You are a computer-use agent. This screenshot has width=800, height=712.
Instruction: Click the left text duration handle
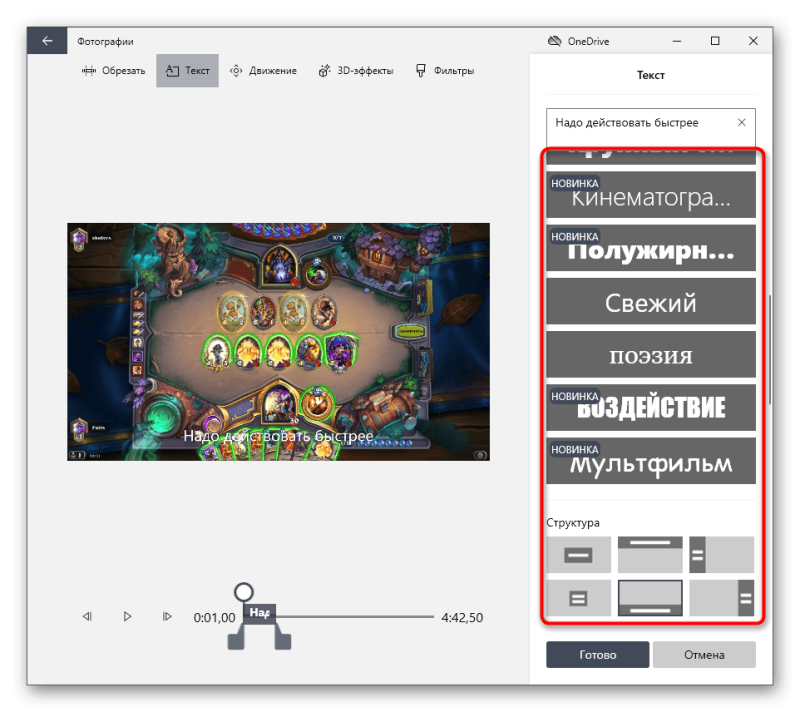pyautogui.click(x=236, y=642)
